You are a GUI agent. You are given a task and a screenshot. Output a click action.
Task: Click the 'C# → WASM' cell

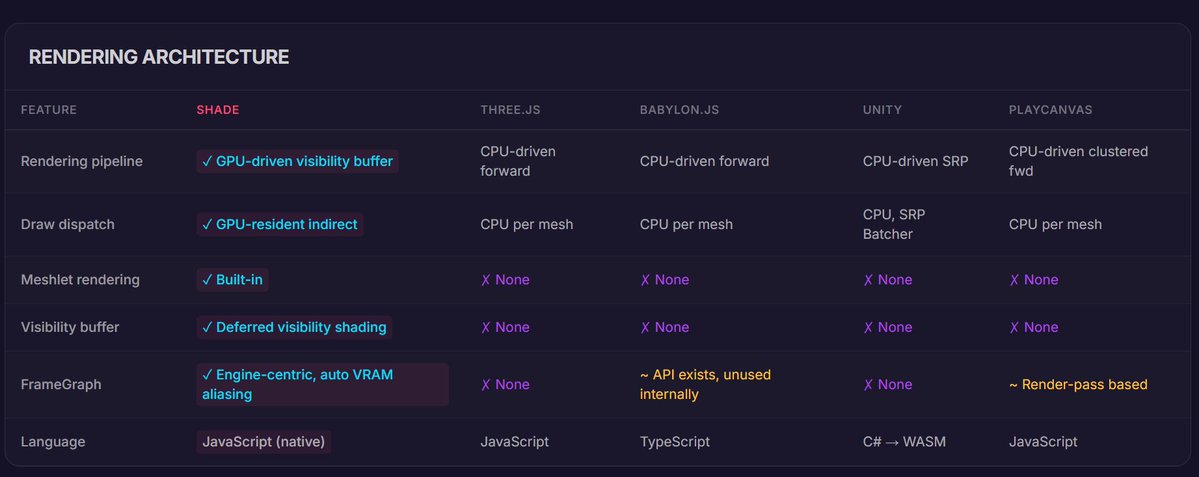[x=904, y=442]
